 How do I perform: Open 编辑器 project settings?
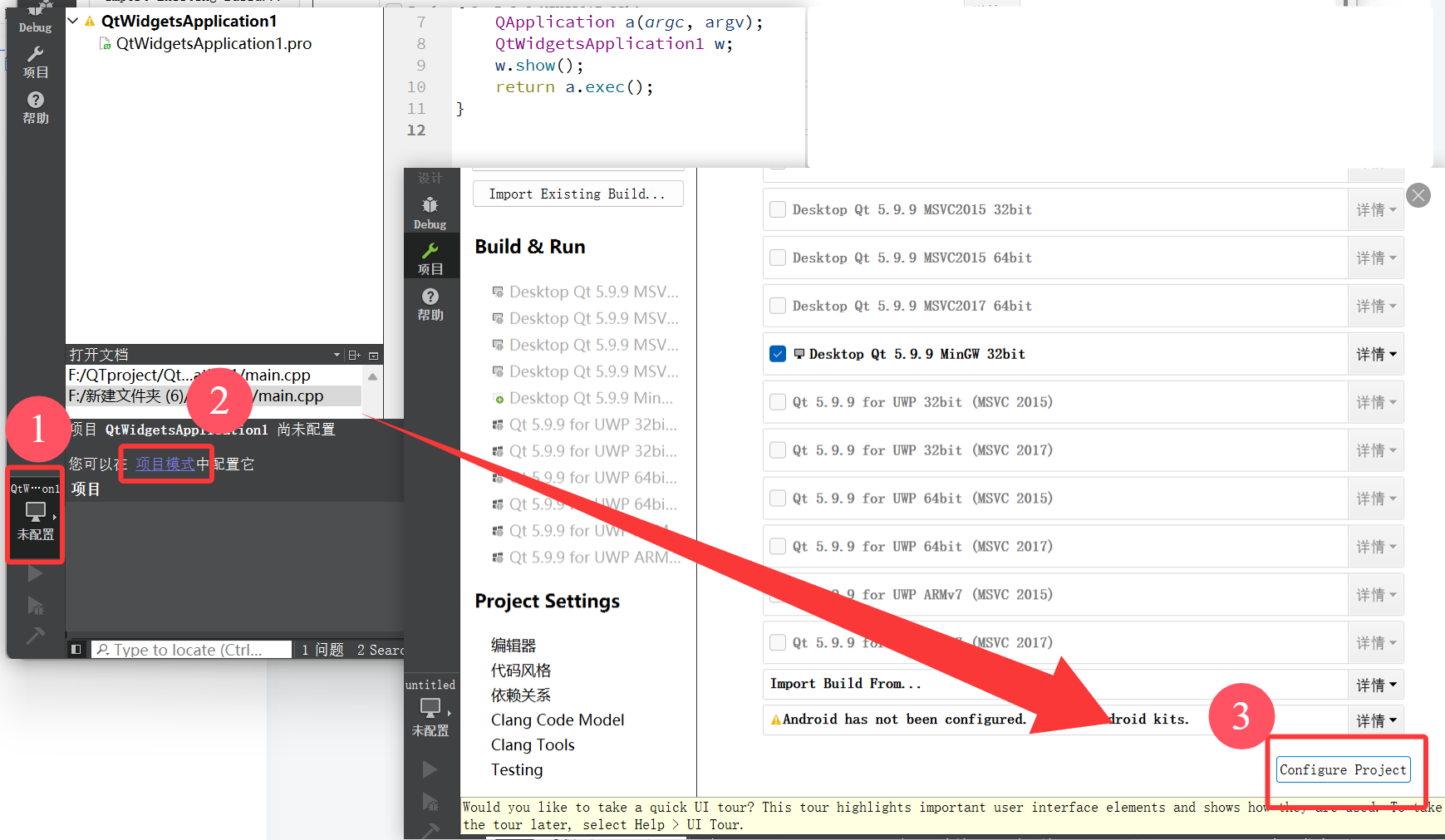point(514,646)
